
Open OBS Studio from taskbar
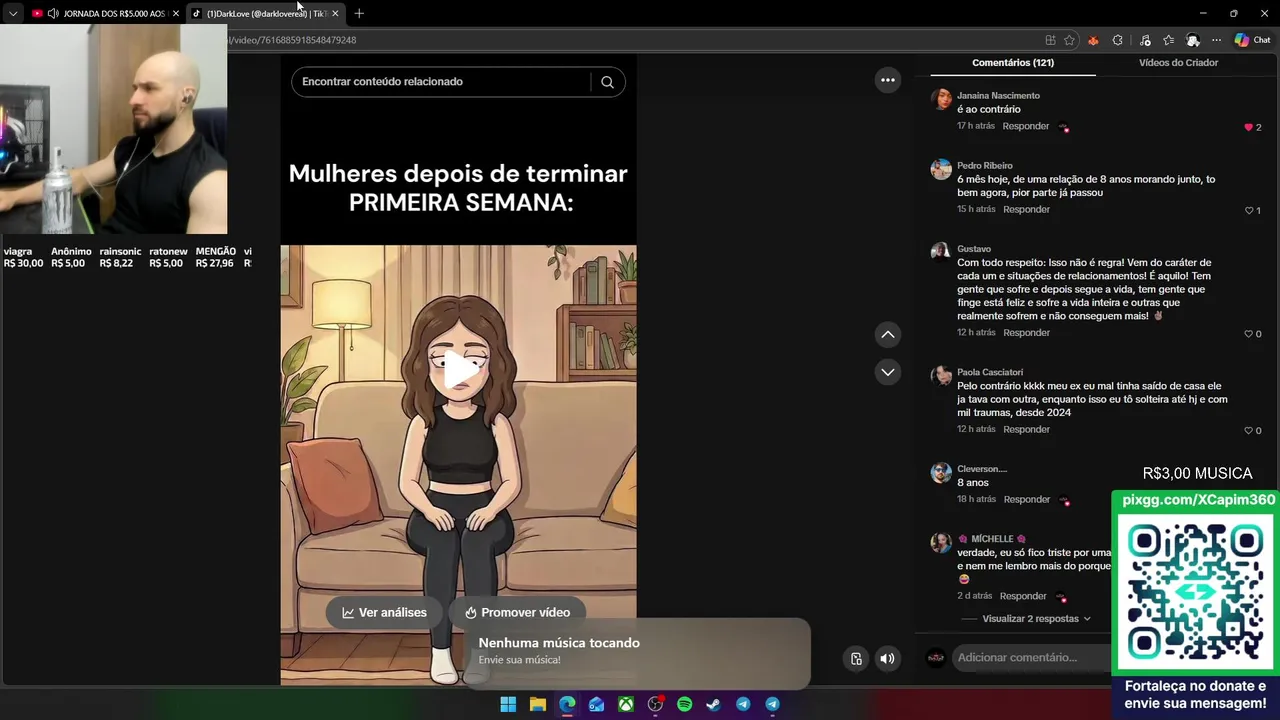(x=655, y=704)
